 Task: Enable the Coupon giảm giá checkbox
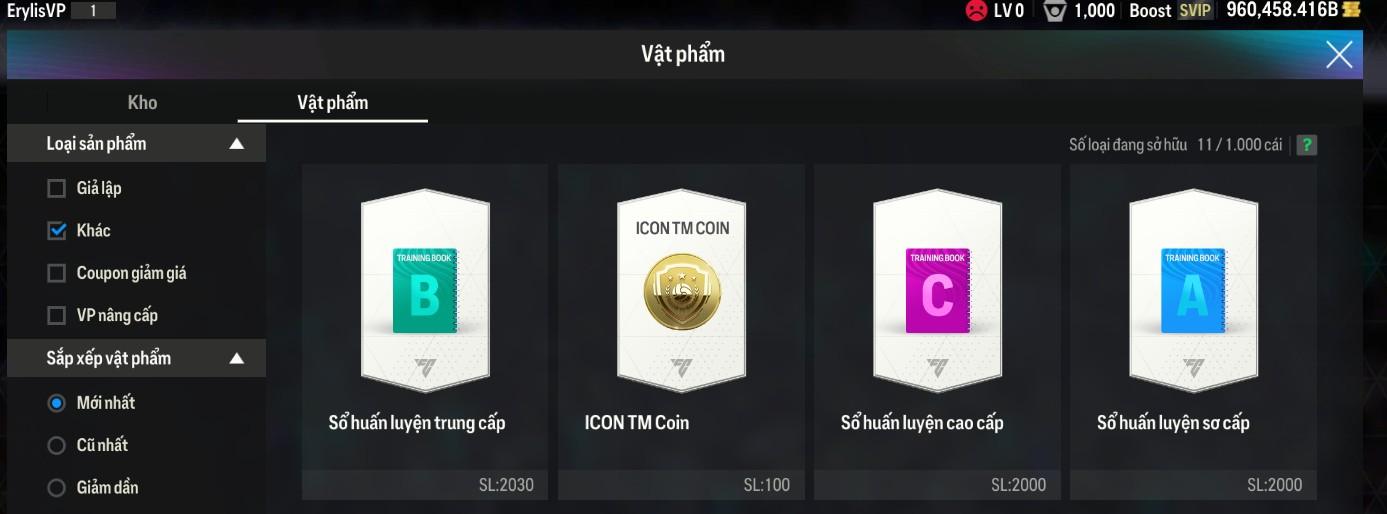[x=57, y=273]
